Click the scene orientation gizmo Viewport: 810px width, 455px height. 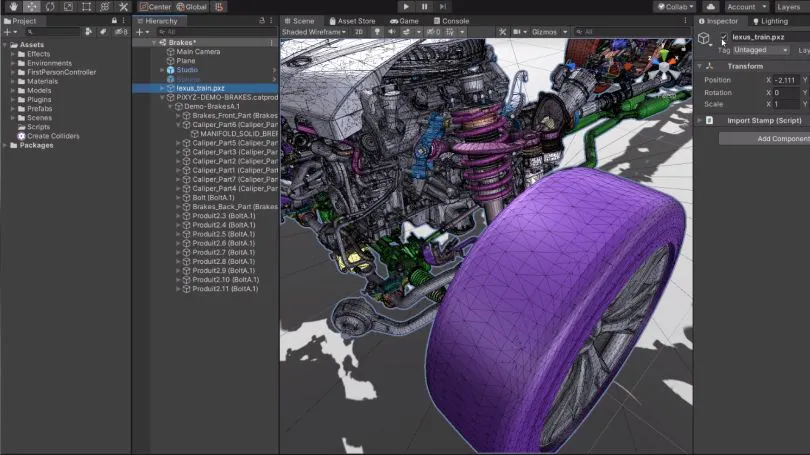click(663, 67)
